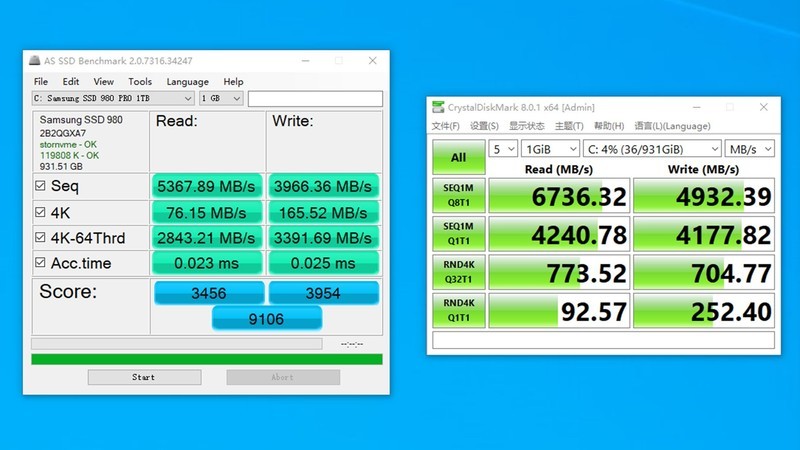Click the SEQ1M Q1T1 write value 4177.82
The height and width of the screenshot is (450, 800).
(704, 234)
